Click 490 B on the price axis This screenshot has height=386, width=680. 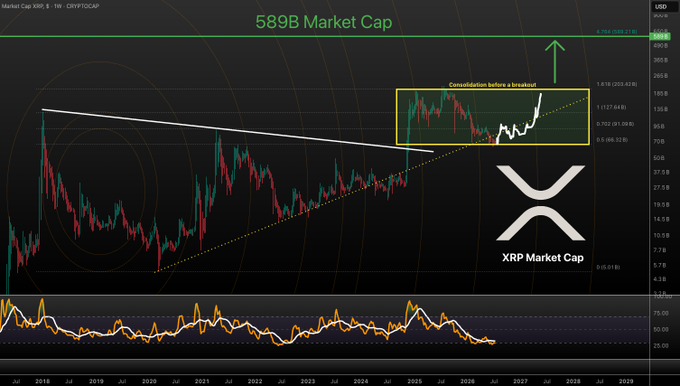660,46
